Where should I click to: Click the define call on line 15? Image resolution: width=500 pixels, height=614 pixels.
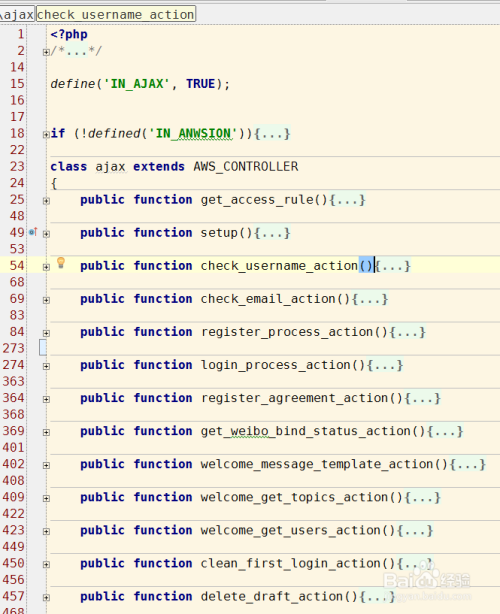73,84
